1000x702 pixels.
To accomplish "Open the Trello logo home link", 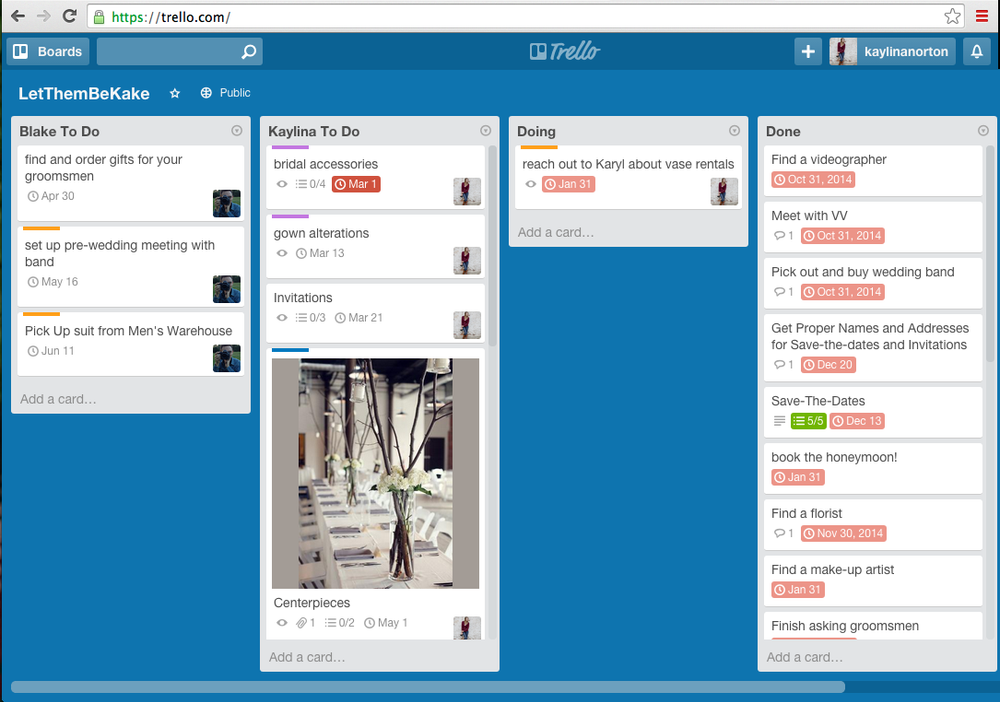I will pyautogui.click(x=565, y=51).
